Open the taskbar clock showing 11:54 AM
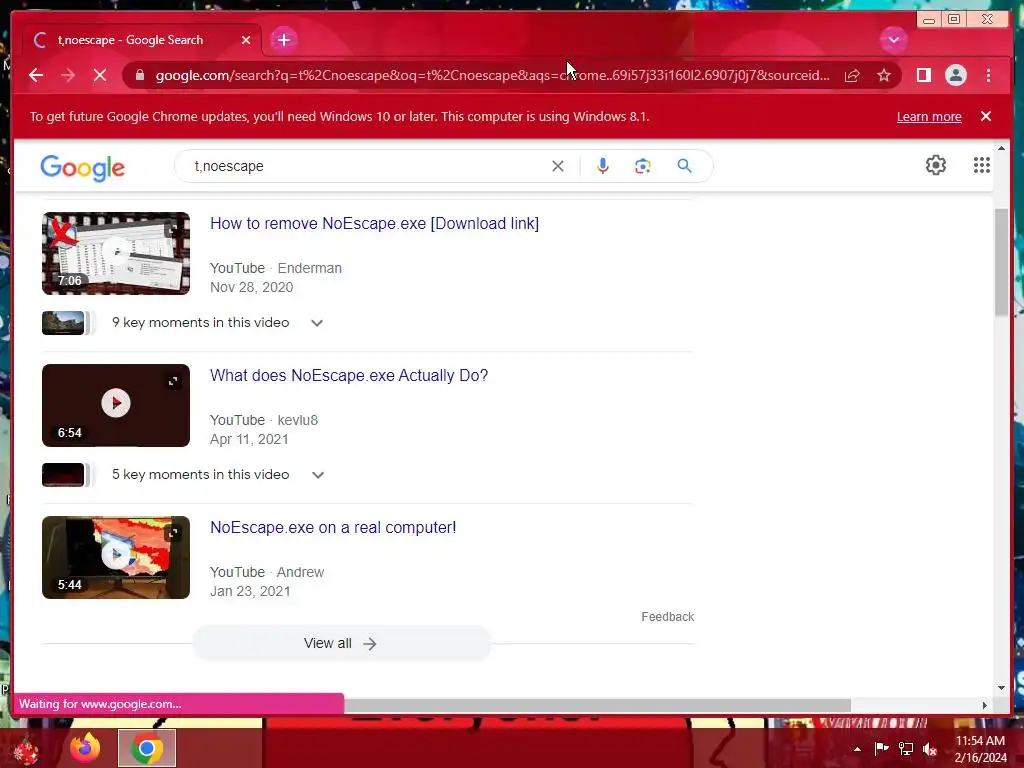This screenshot has height=768, width=1024. tap(981, 749)
